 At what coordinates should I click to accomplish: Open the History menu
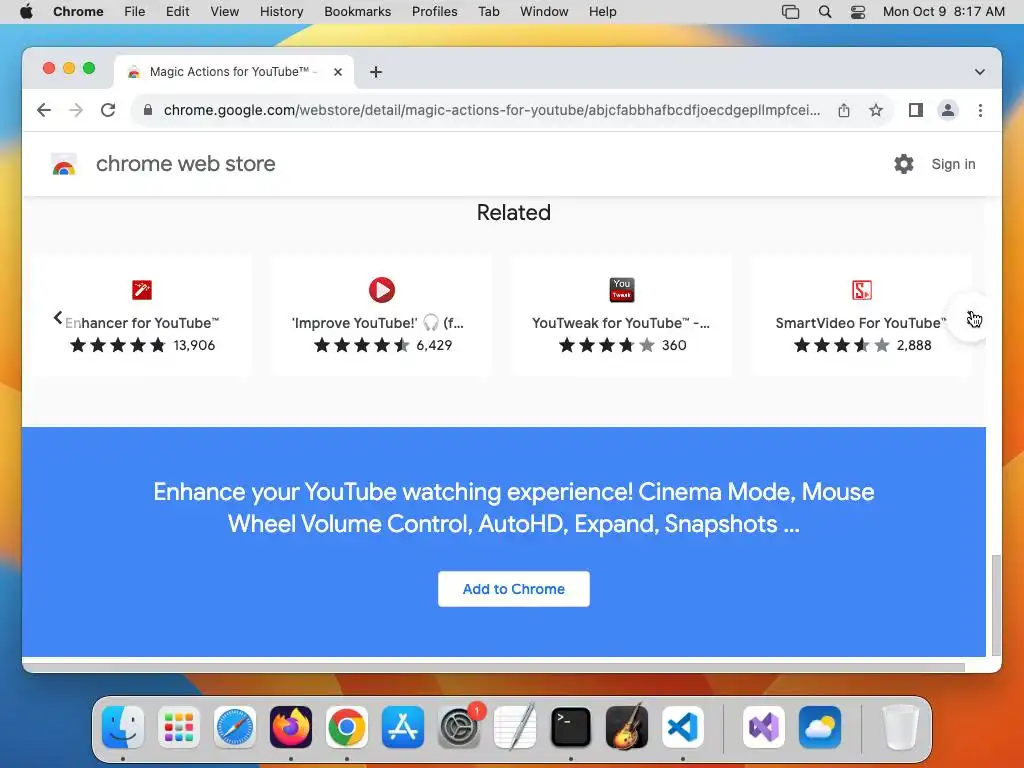(281, 12)
